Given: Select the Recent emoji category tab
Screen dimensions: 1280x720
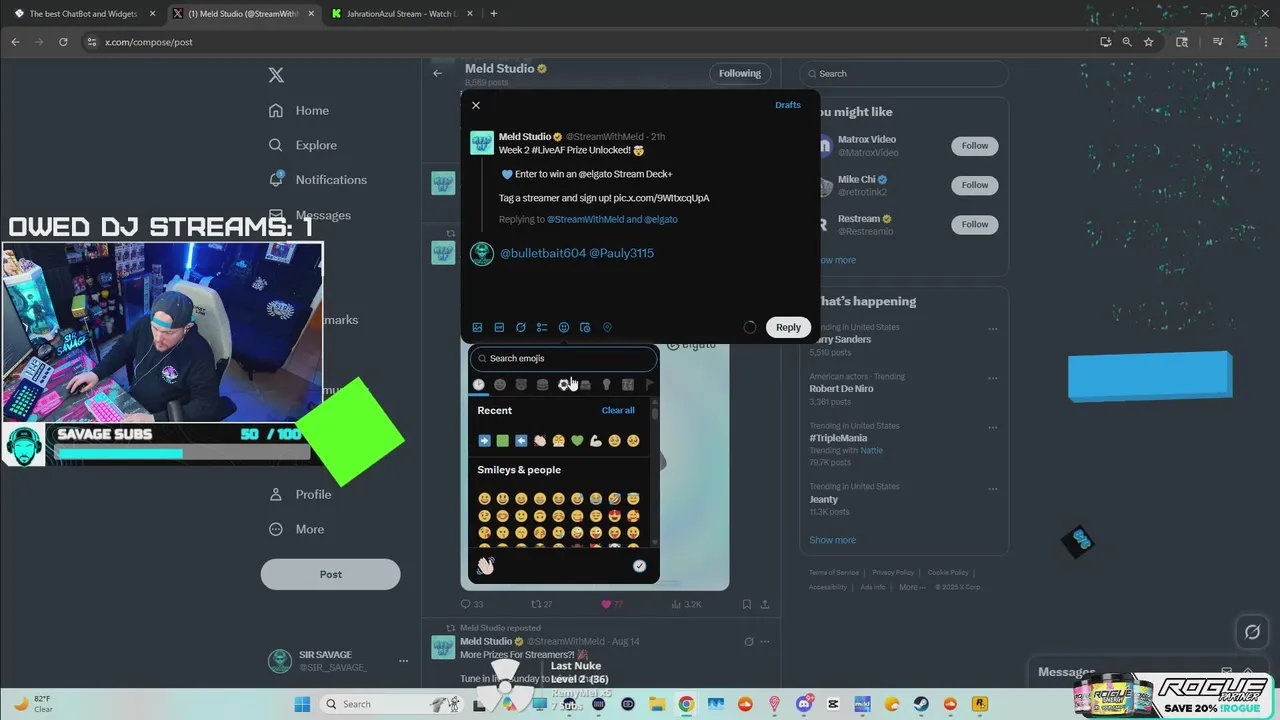Looking at the screenshot, I should click(479, 384).
